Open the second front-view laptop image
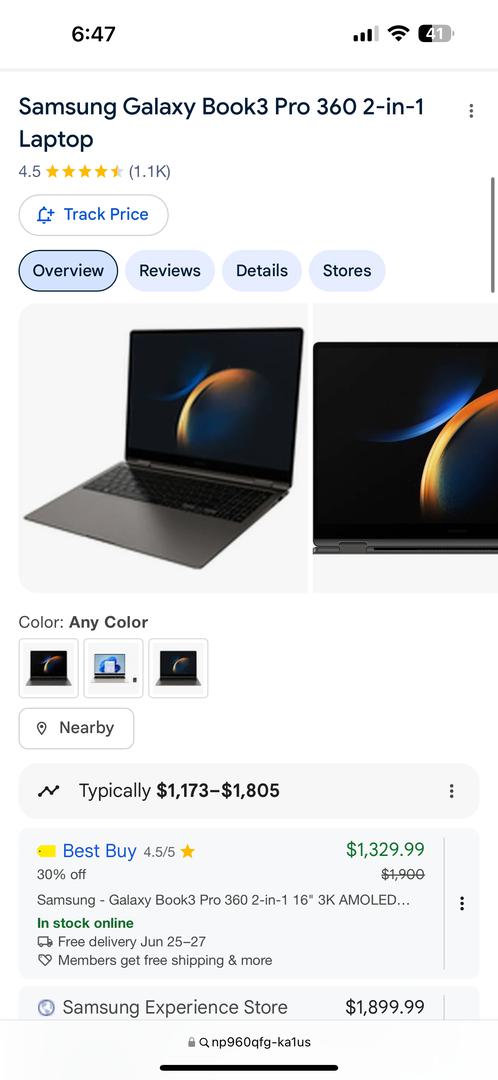Screen dimensions: 498x1080 [406, 448]
